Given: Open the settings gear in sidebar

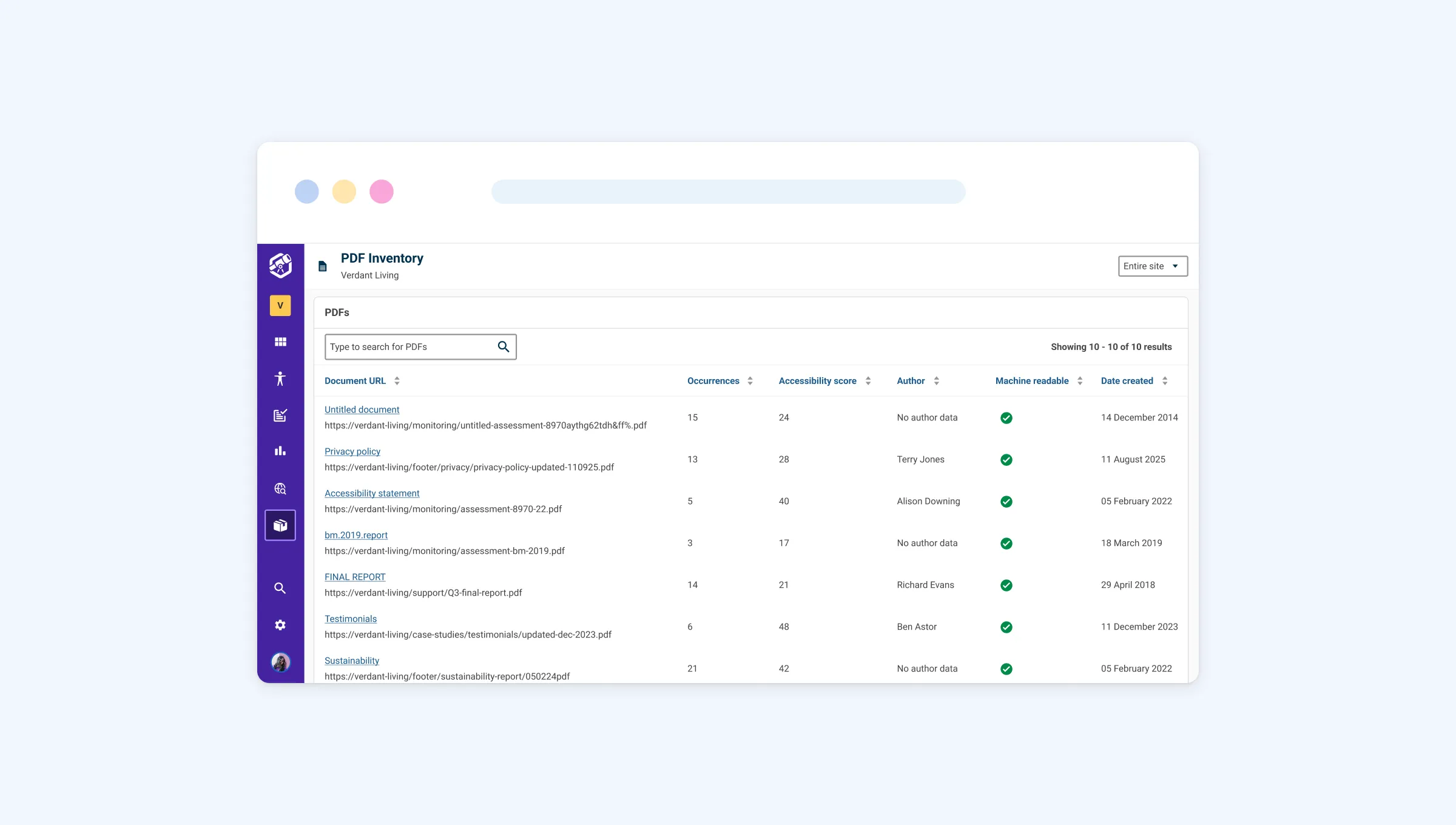Looking at the screenshot, I should 280,625.
